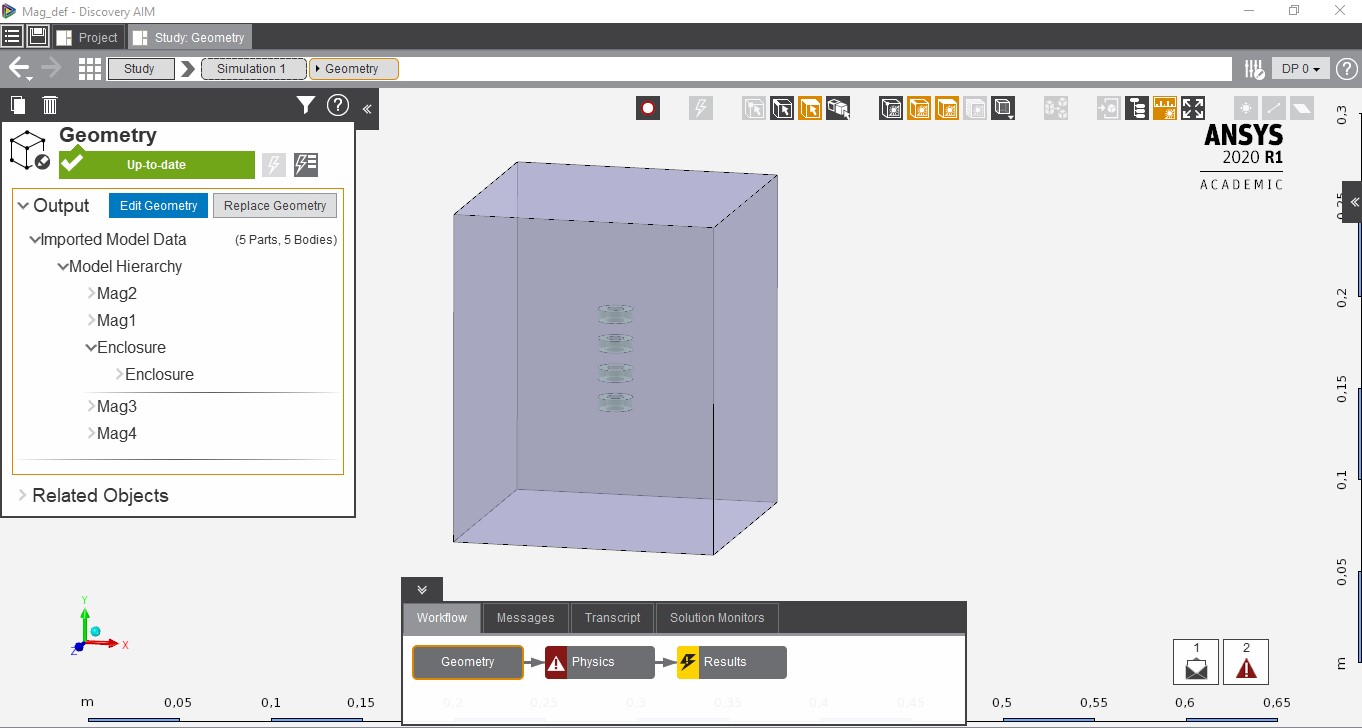Zoom to fit with expand arrows icon
The width and height of the screenshot is (1362, 728).
(1193, 108)
